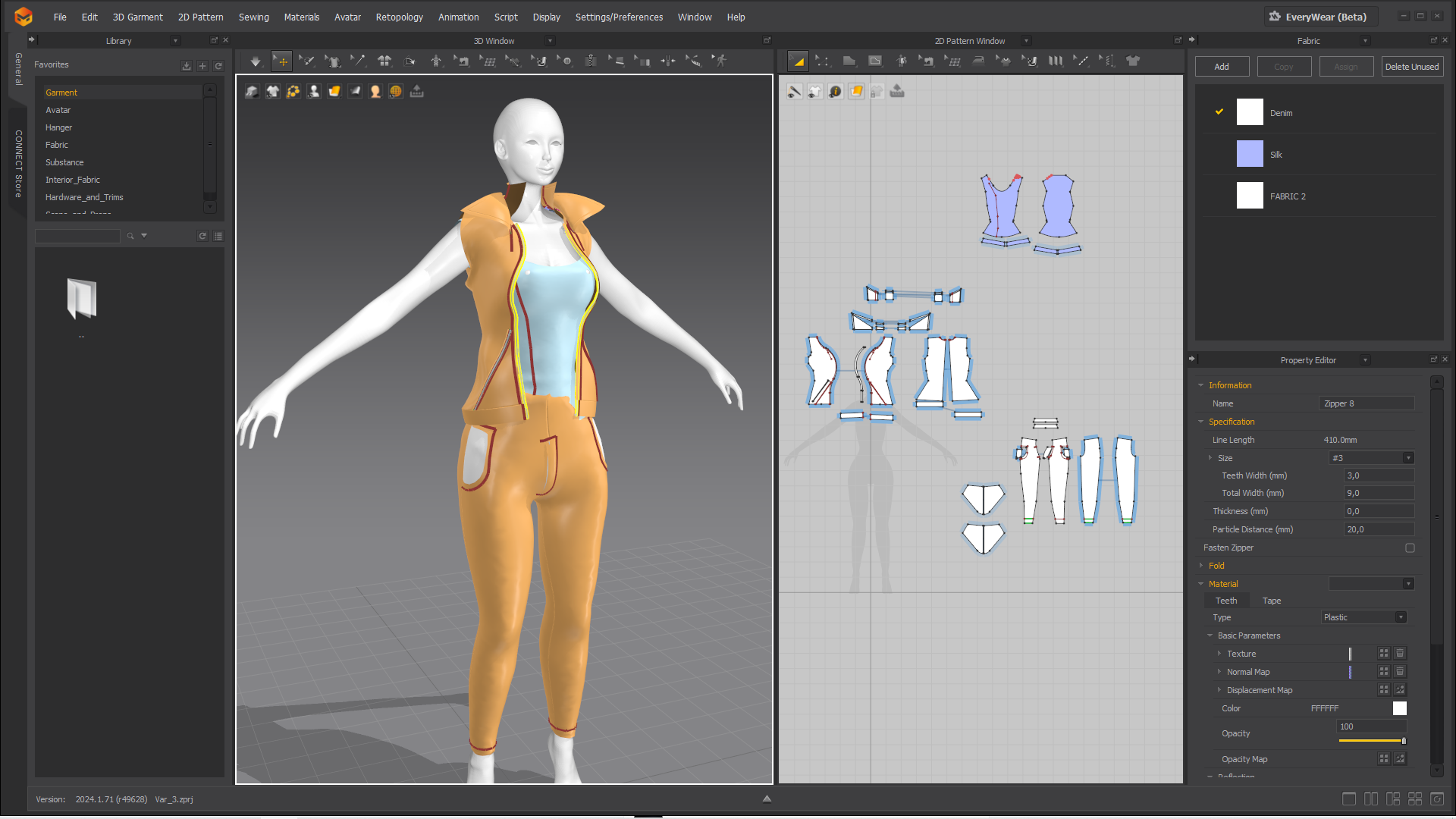This screenshot has width=1456, height=819.
Task: Open the Sewing menu
Action: click(253, 17)
